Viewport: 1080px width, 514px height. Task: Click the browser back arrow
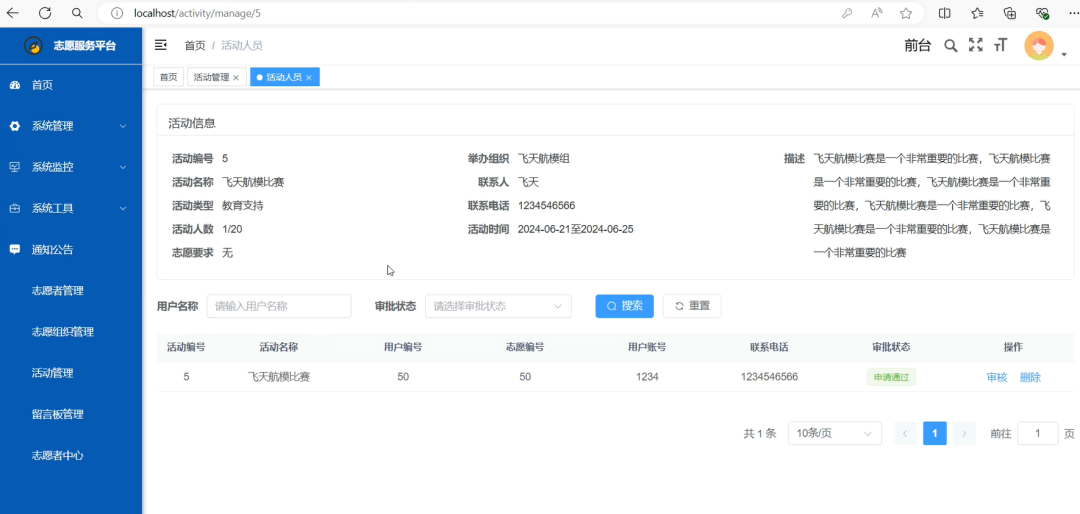(13, 13)
